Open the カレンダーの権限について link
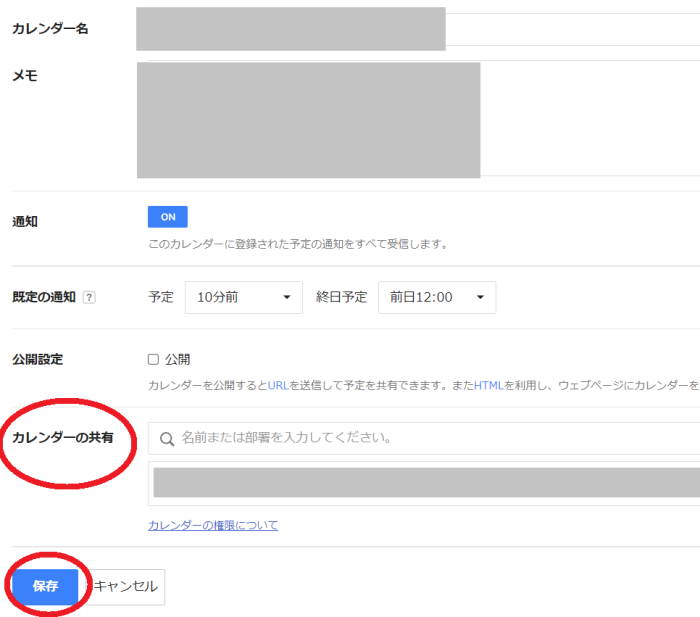700x617 pixels. [x=213, y=525]
